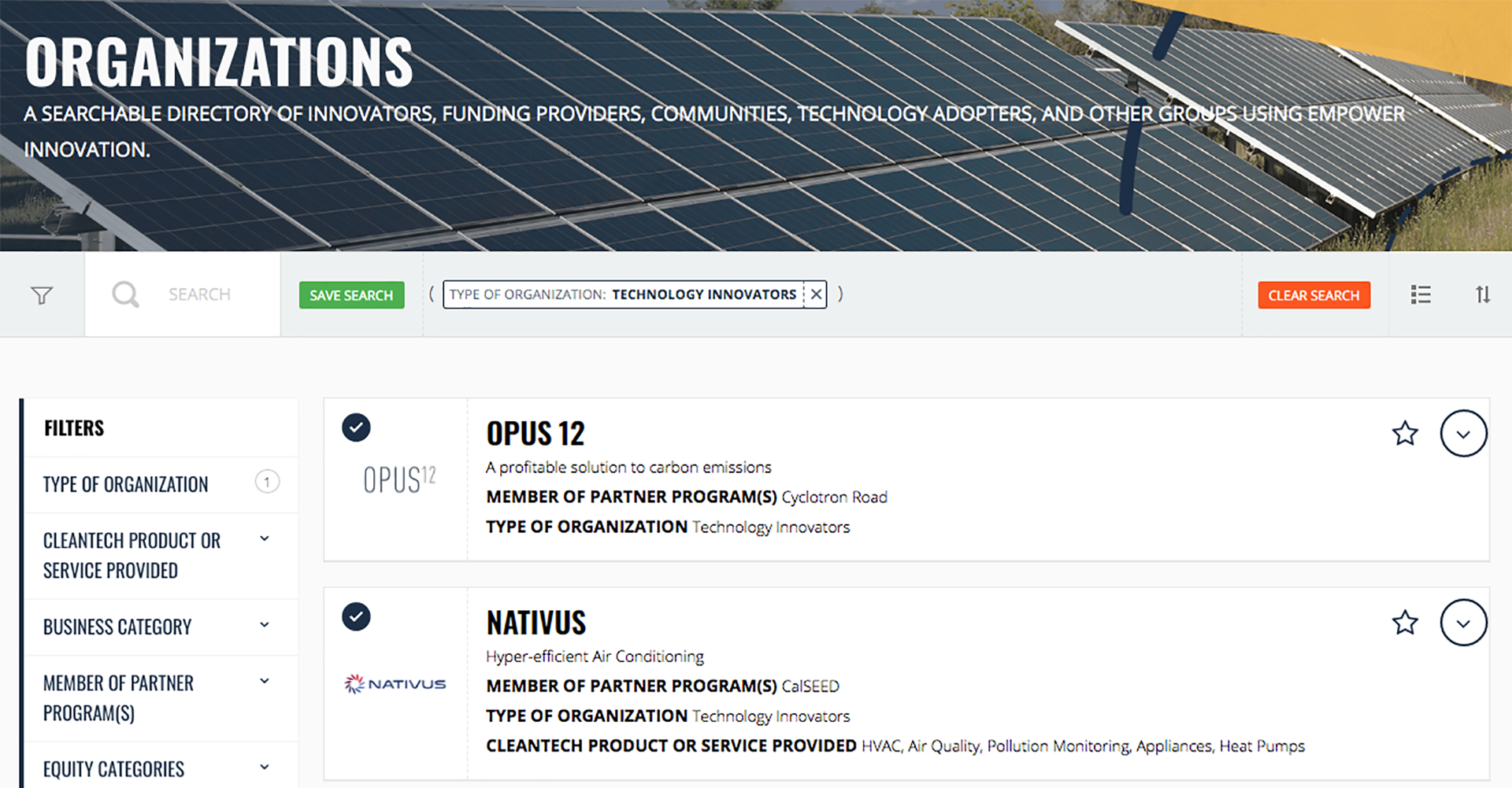Open the sort order arrows icon
This screenshot has height=788, width=1512.
1483,294
